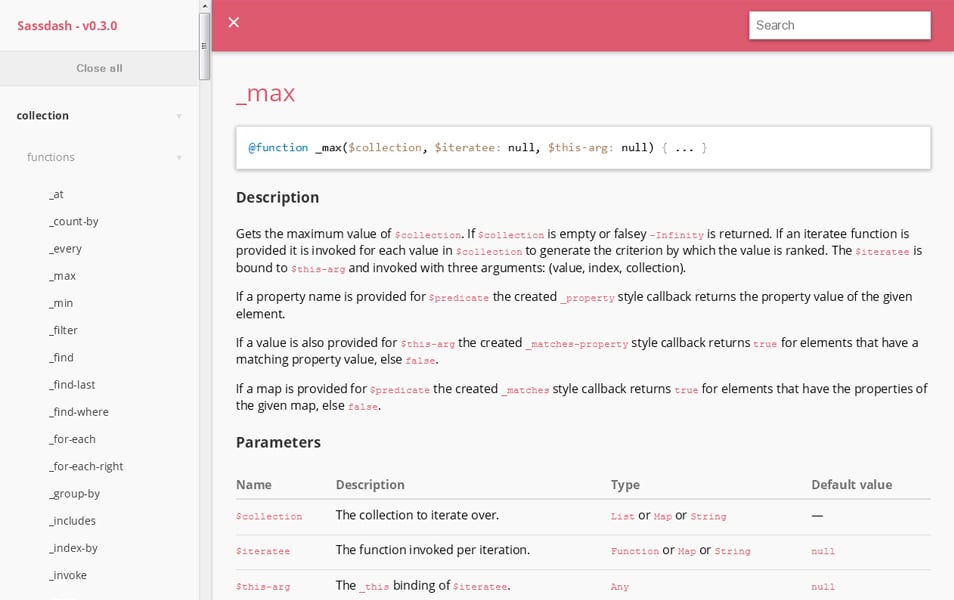This screenshot has height=600, width=954.
Task: Close the pink header bar
Action: [233, 22]
